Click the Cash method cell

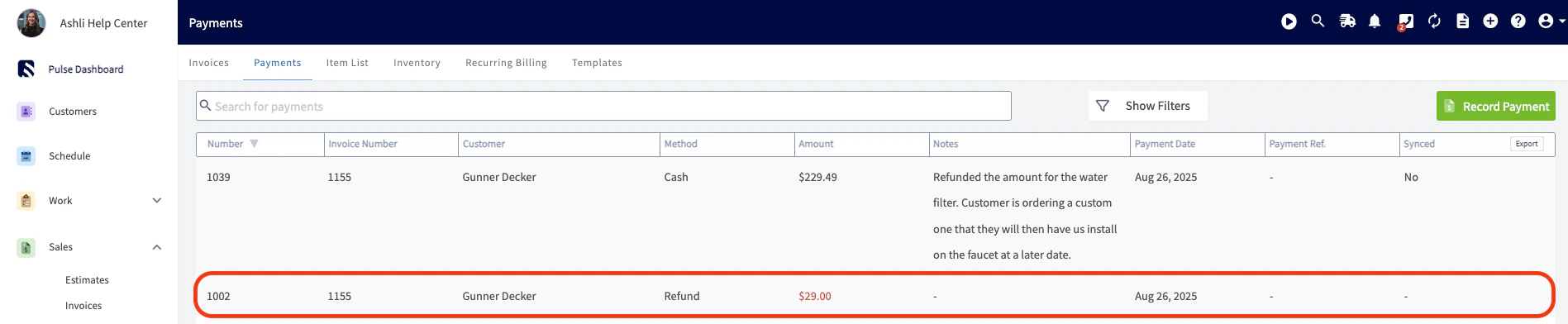click(676, 177)
